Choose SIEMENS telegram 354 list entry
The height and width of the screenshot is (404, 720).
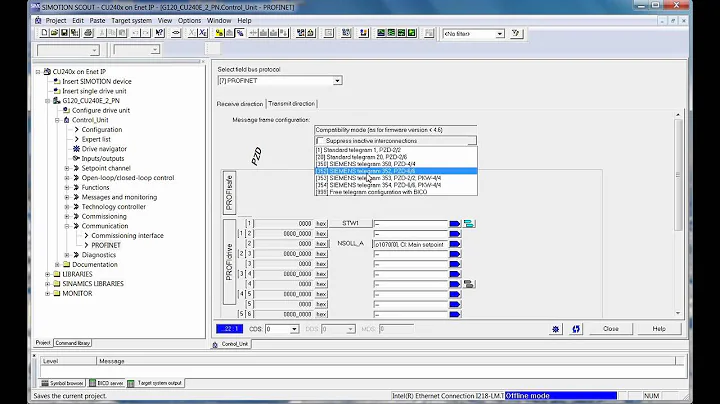click(x=396, y=185)
